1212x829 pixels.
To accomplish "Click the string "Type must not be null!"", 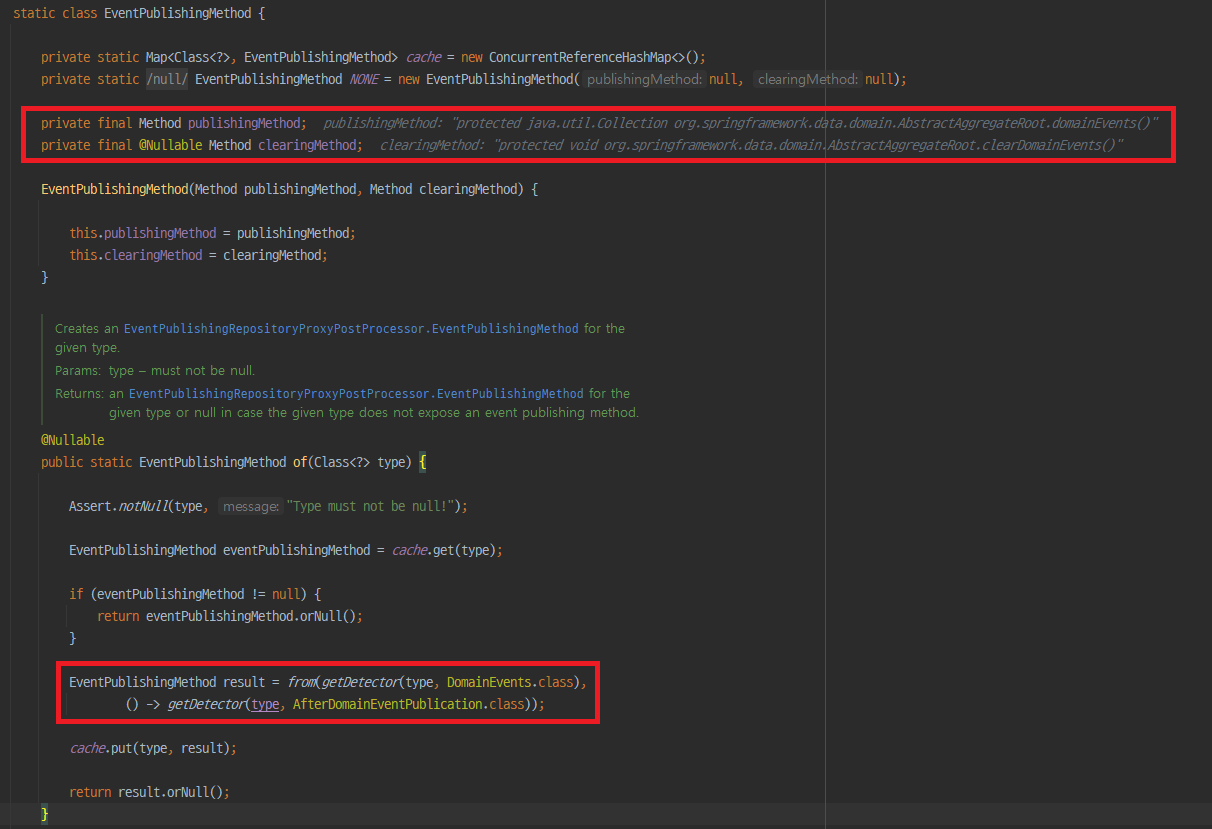I will point(372,506).
